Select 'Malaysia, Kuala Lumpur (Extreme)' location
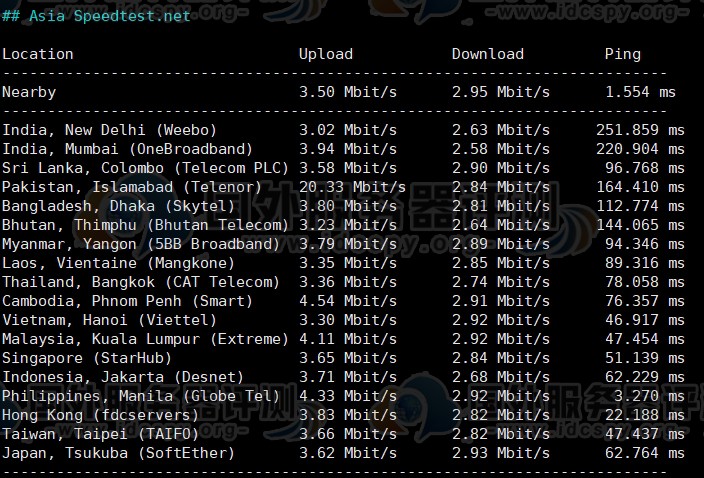 (145, 339)
